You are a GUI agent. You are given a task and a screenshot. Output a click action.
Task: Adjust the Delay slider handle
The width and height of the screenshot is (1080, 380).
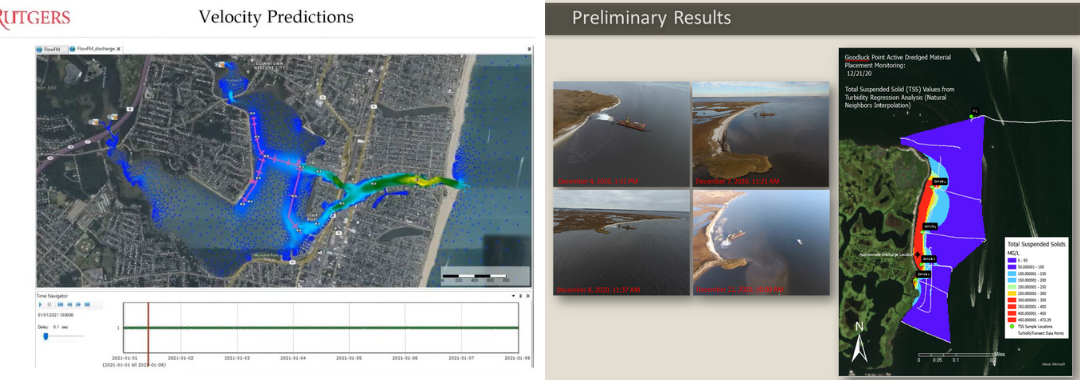click(45, 336)
